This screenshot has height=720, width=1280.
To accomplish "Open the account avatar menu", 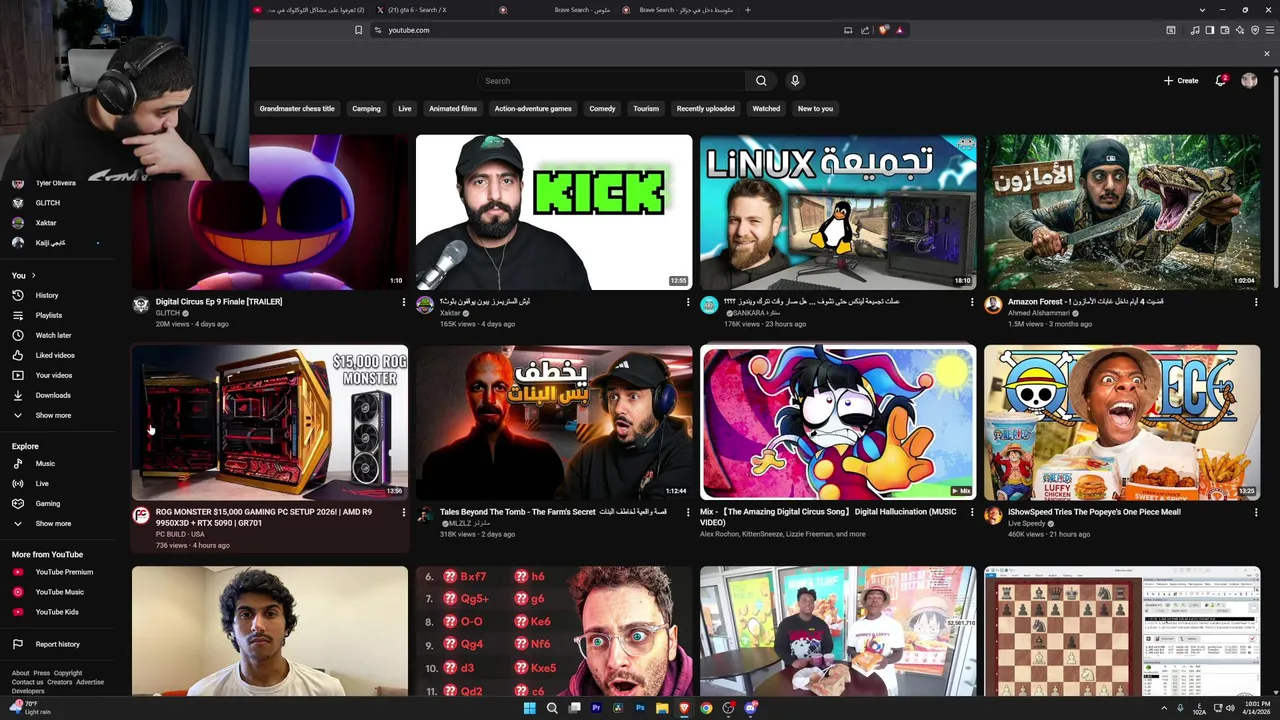I will tap(1249, 80).
